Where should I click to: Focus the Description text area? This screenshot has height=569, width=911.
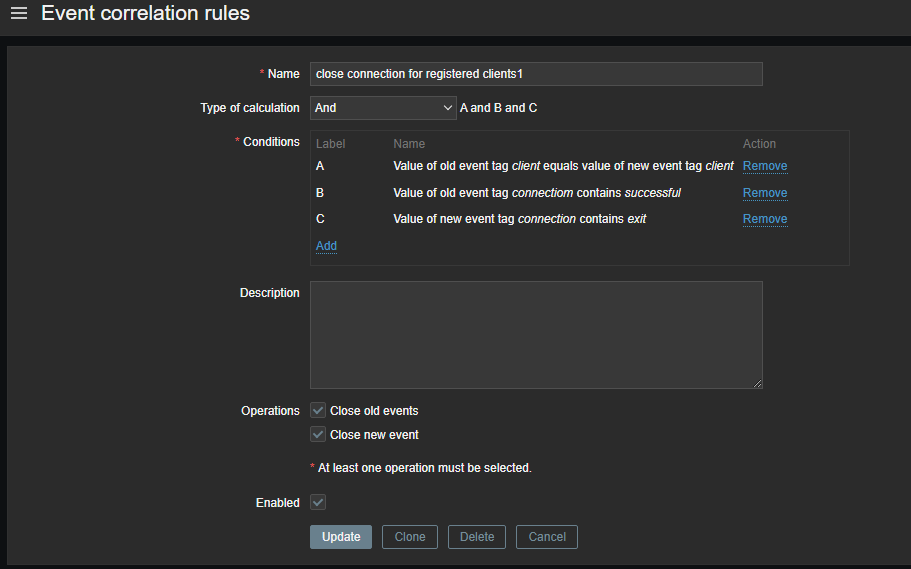[x=536, y=334]
